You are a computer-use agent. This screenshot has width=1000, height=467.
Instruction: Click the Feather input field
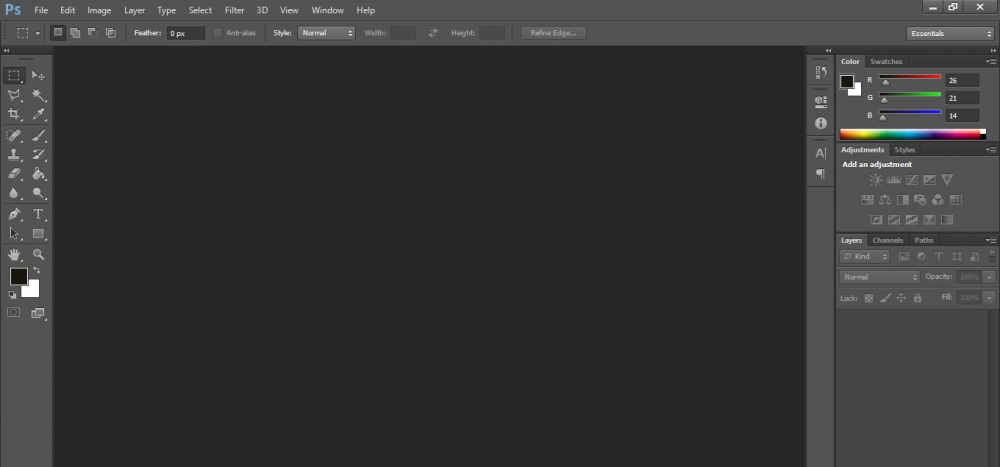[186, 33]
